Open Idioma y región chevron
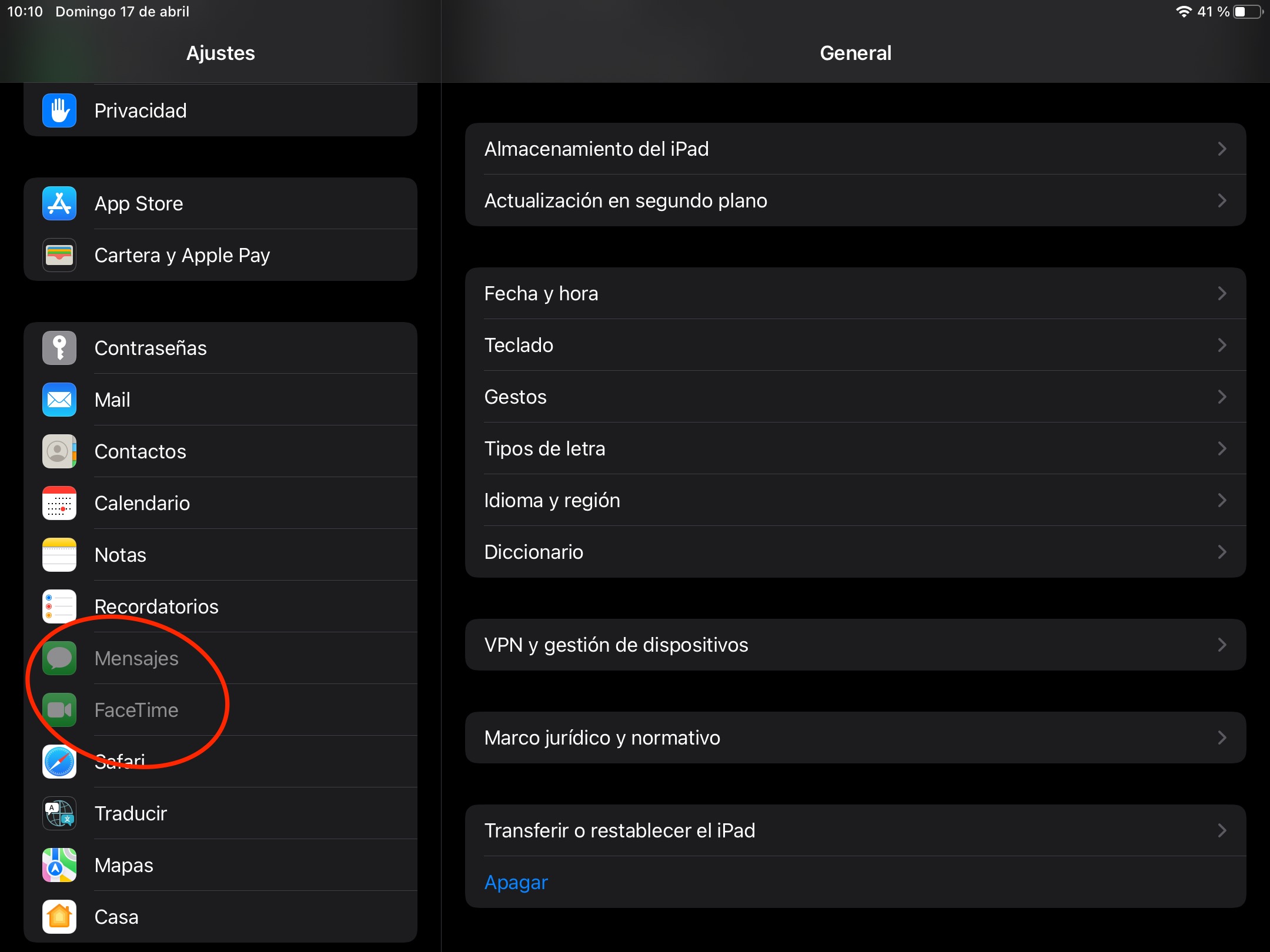Screen dimensions: 1270x952 [x=1222, y=500]
